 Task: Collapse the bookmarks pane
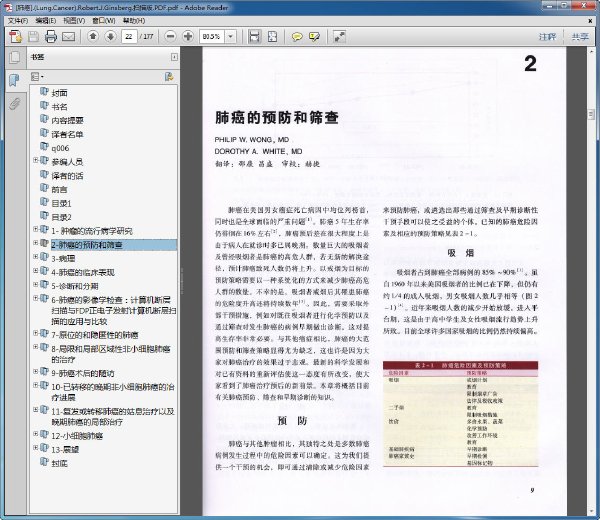(174, 57)
